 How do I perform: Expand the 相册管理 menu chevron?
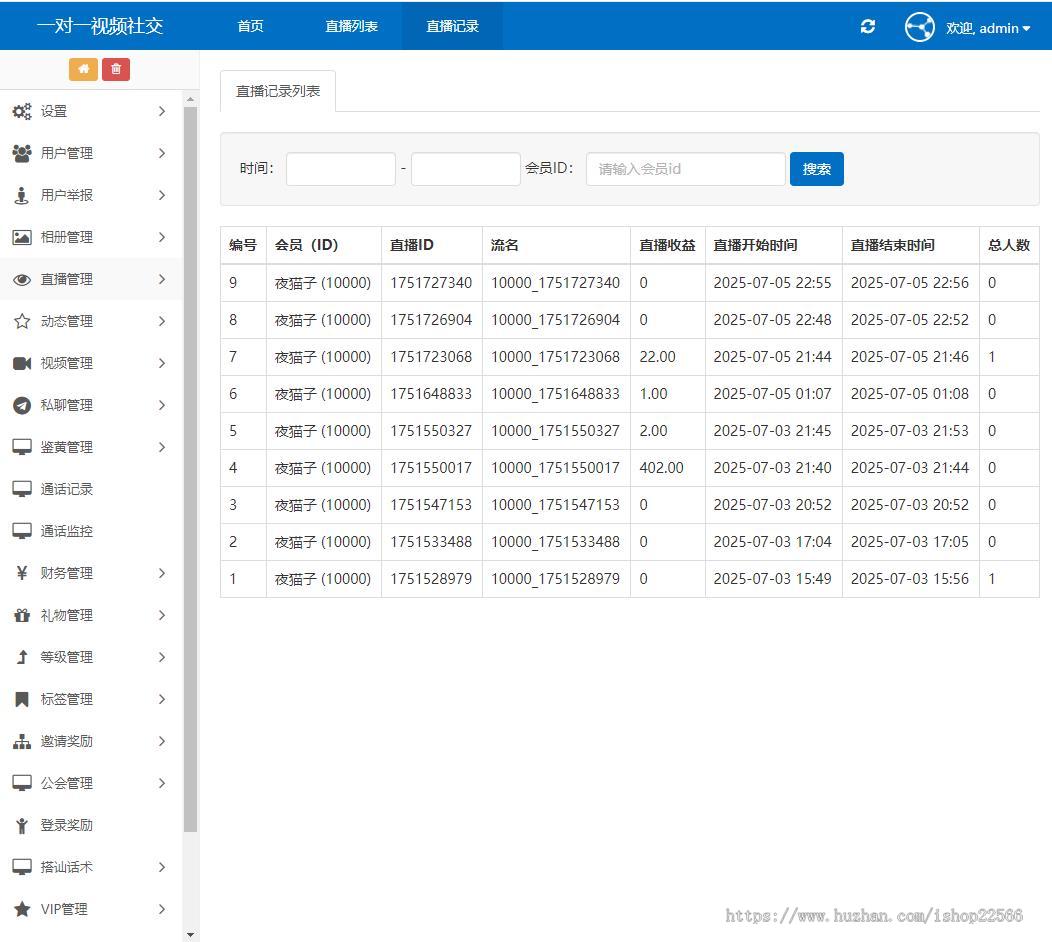[x=162, y=237]
